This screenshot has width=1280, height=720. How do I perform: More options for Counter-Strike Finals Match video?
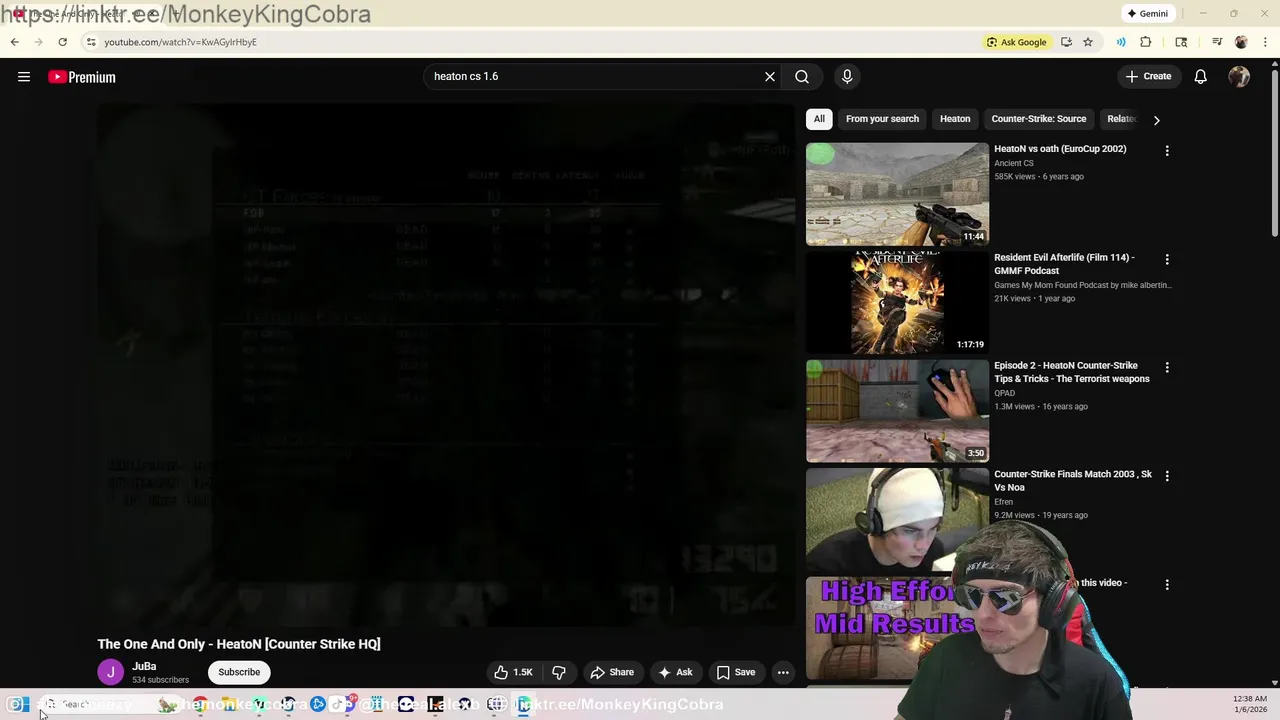pos(1167,476)
